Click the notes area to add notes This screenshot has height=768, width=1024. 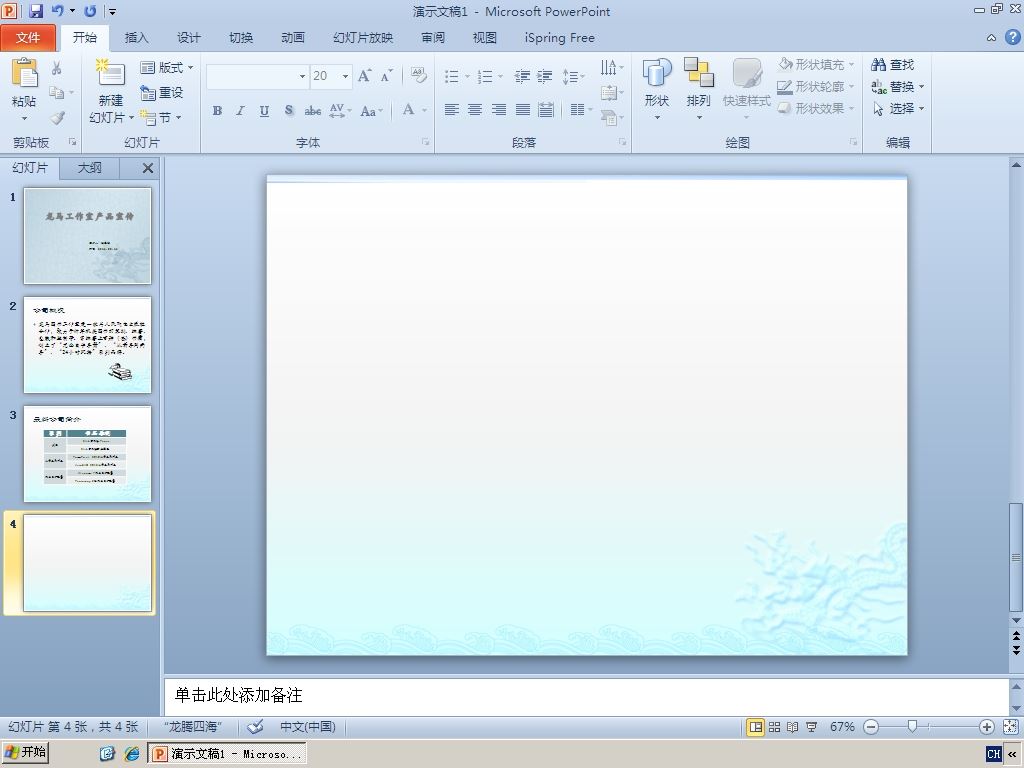point(586,696)
